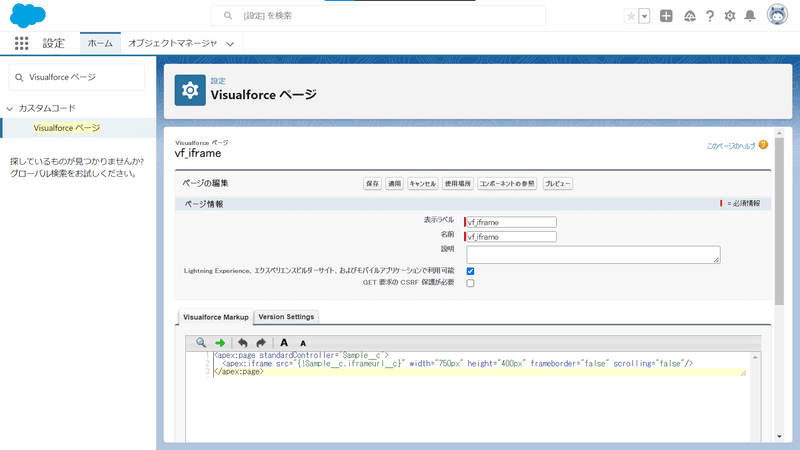Increase editor font size with large A
800x450 pixels.
(284, 343)
